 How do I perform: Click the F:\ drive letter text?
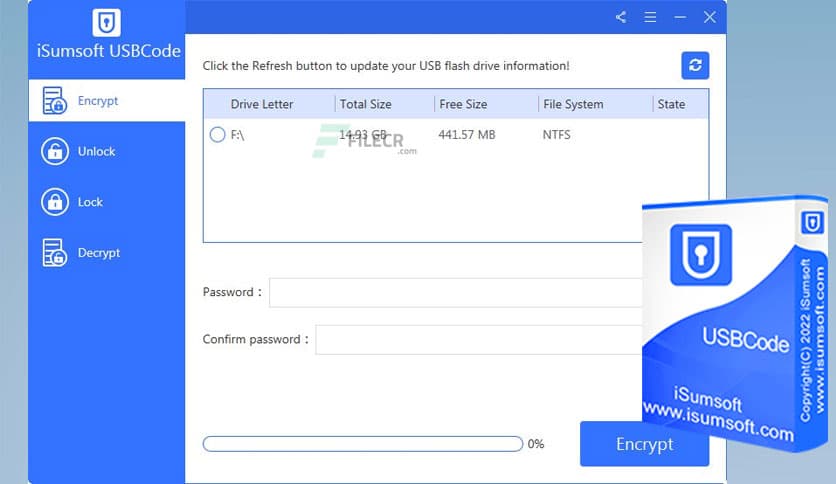pos(237,135)
